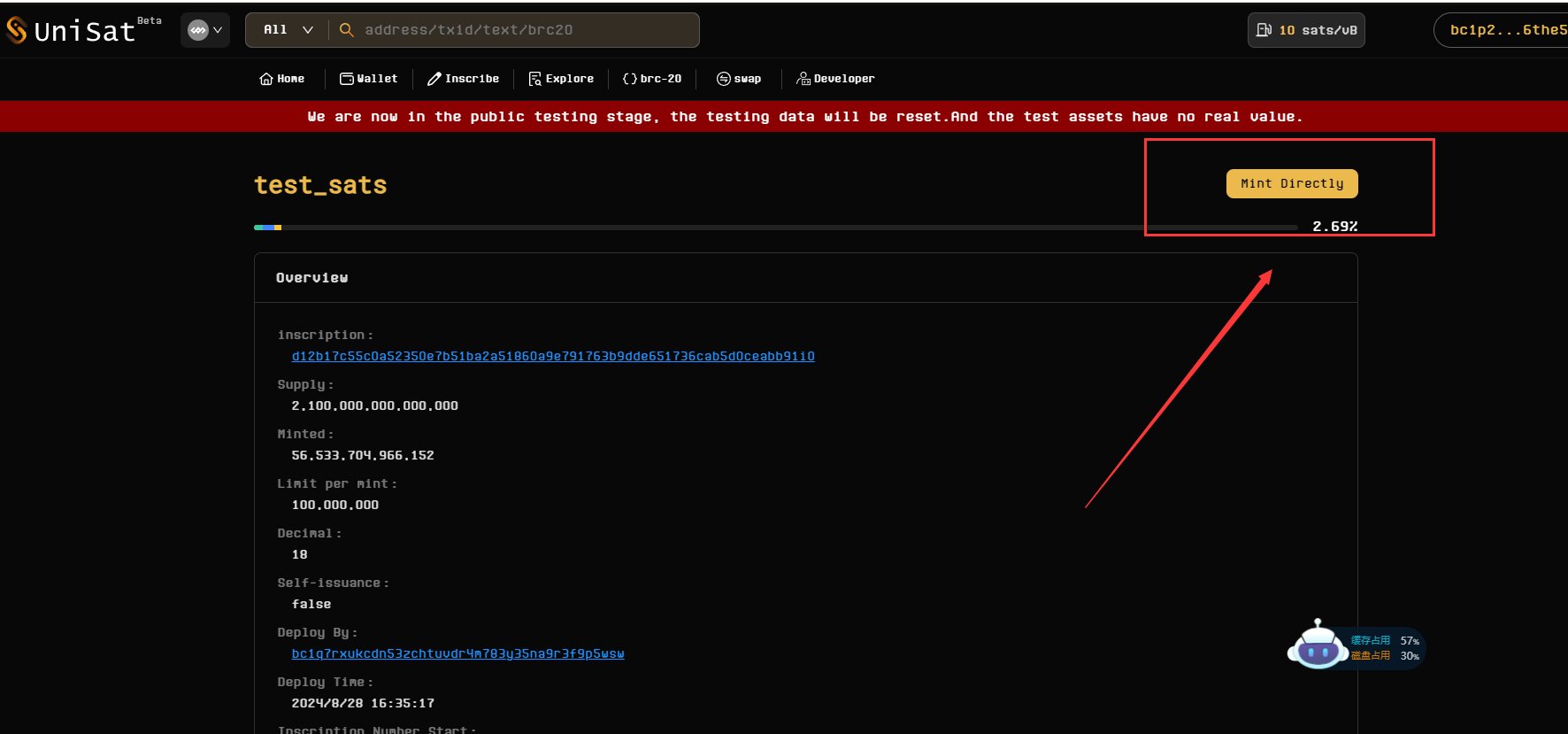Click the swap circle icon
The width and height of the screenshot is (1568, 734).
(724, 79)
